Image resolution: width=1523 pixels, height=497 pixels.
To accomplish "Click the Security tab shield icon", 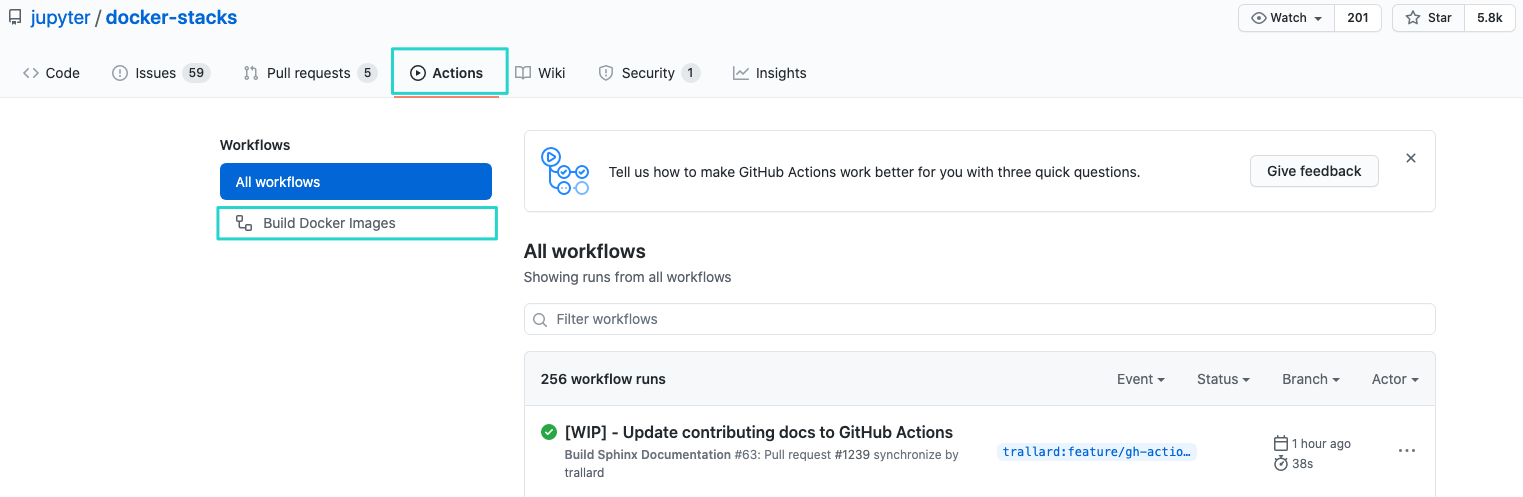I will point(606,73).
